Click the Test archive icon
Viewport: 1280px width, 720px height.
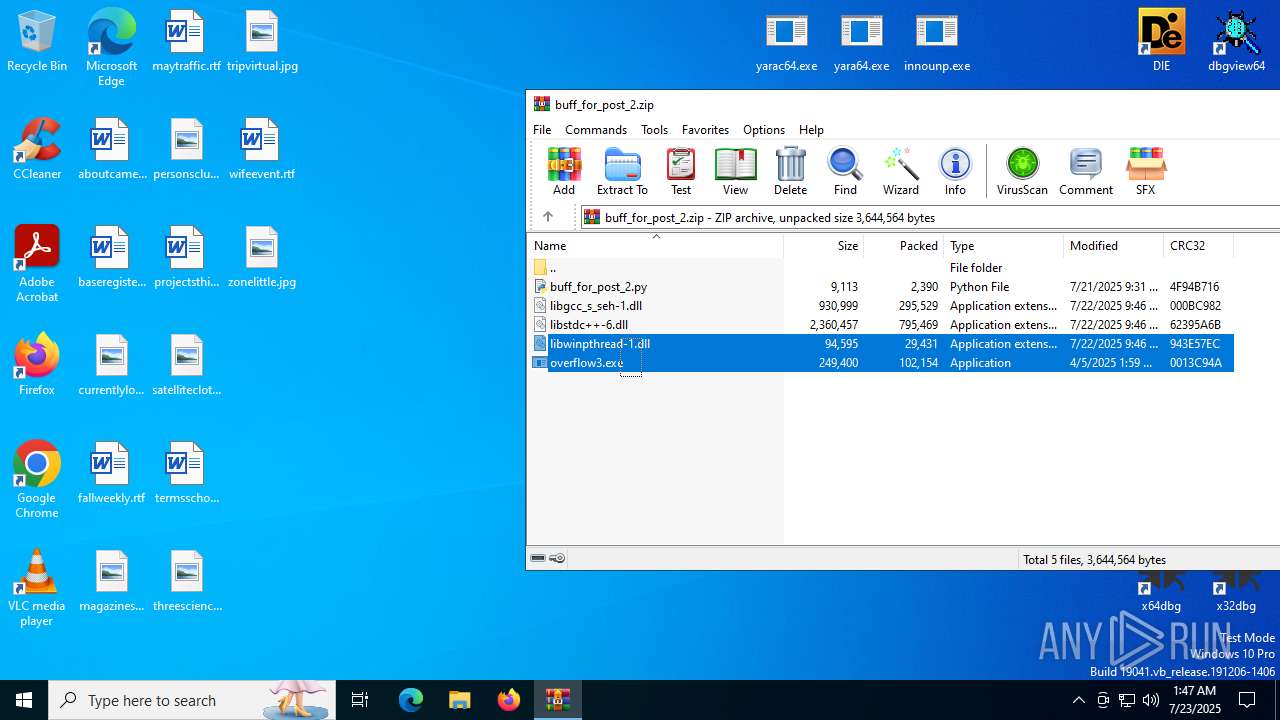(681, 171)
